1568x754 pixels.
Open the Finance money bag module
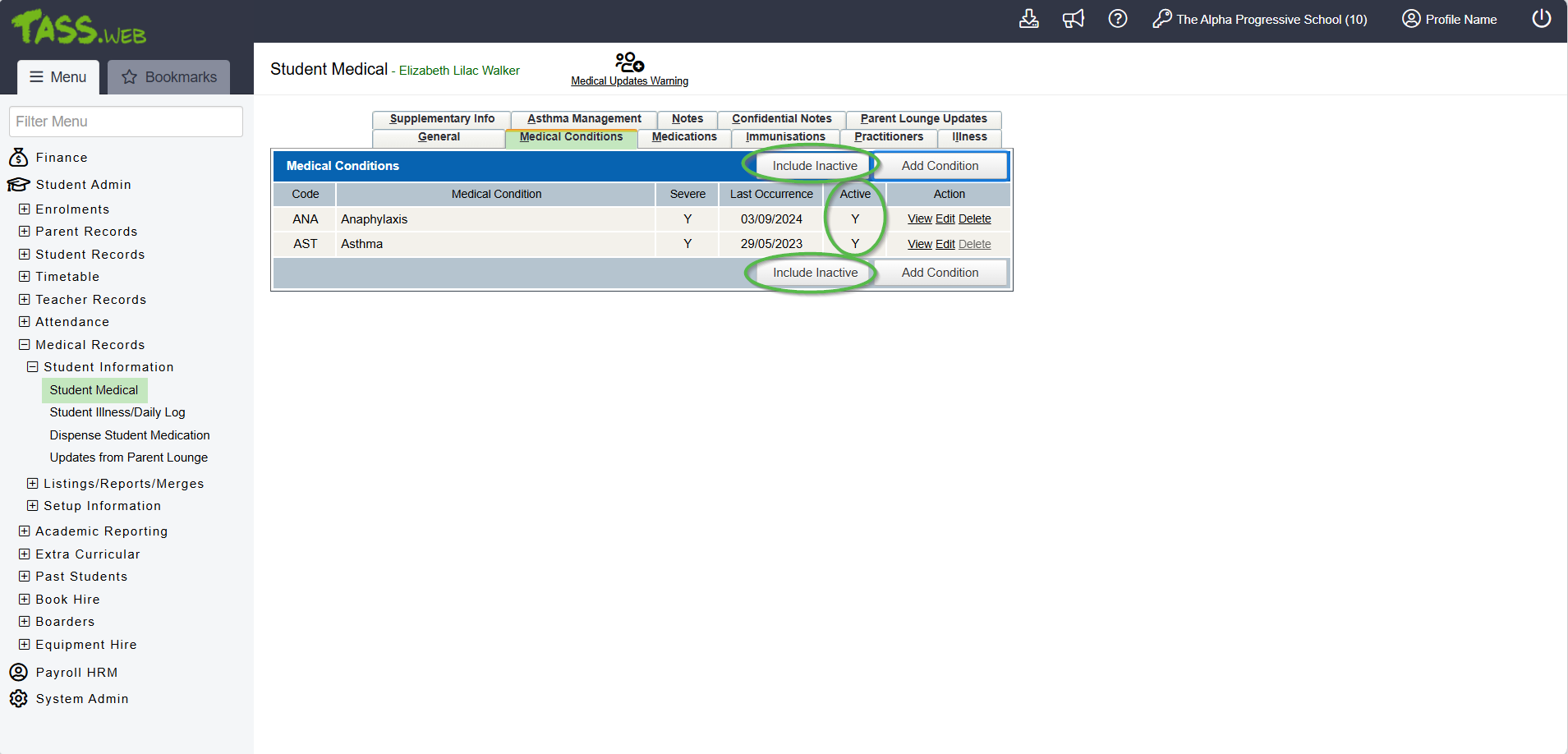click(x=19, y=158)
